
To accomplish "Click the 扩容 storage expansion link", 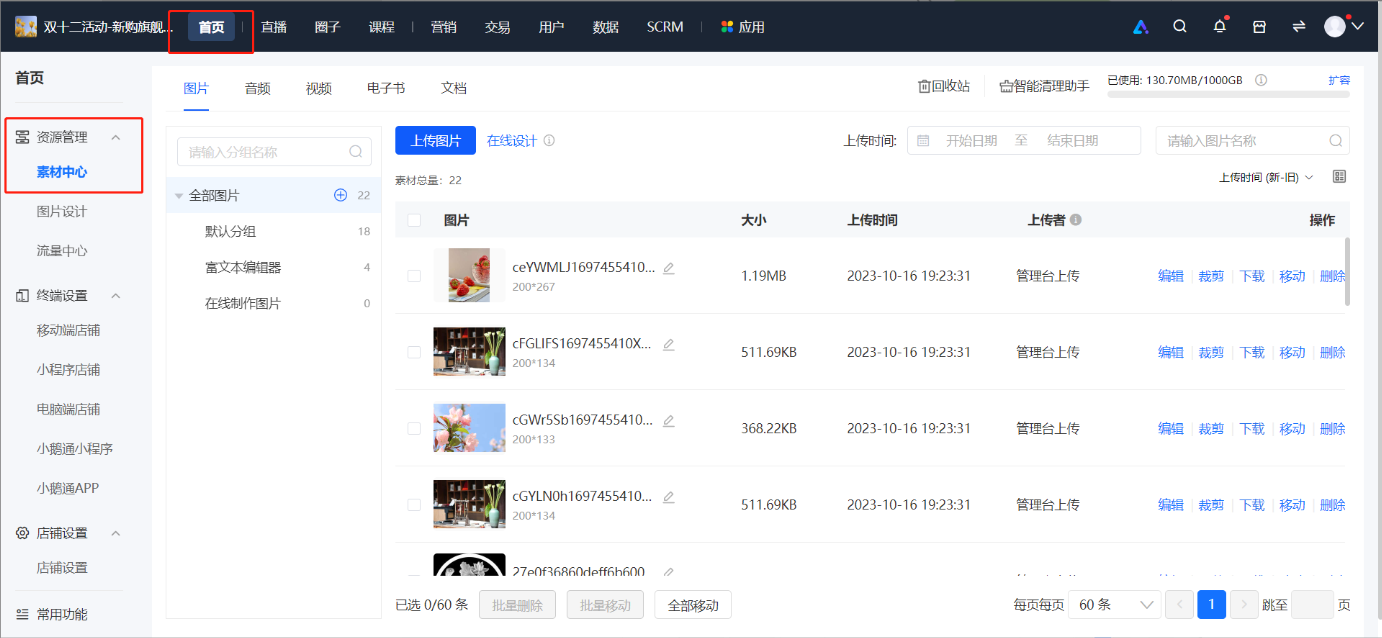I will click(x=1339, y=79).
